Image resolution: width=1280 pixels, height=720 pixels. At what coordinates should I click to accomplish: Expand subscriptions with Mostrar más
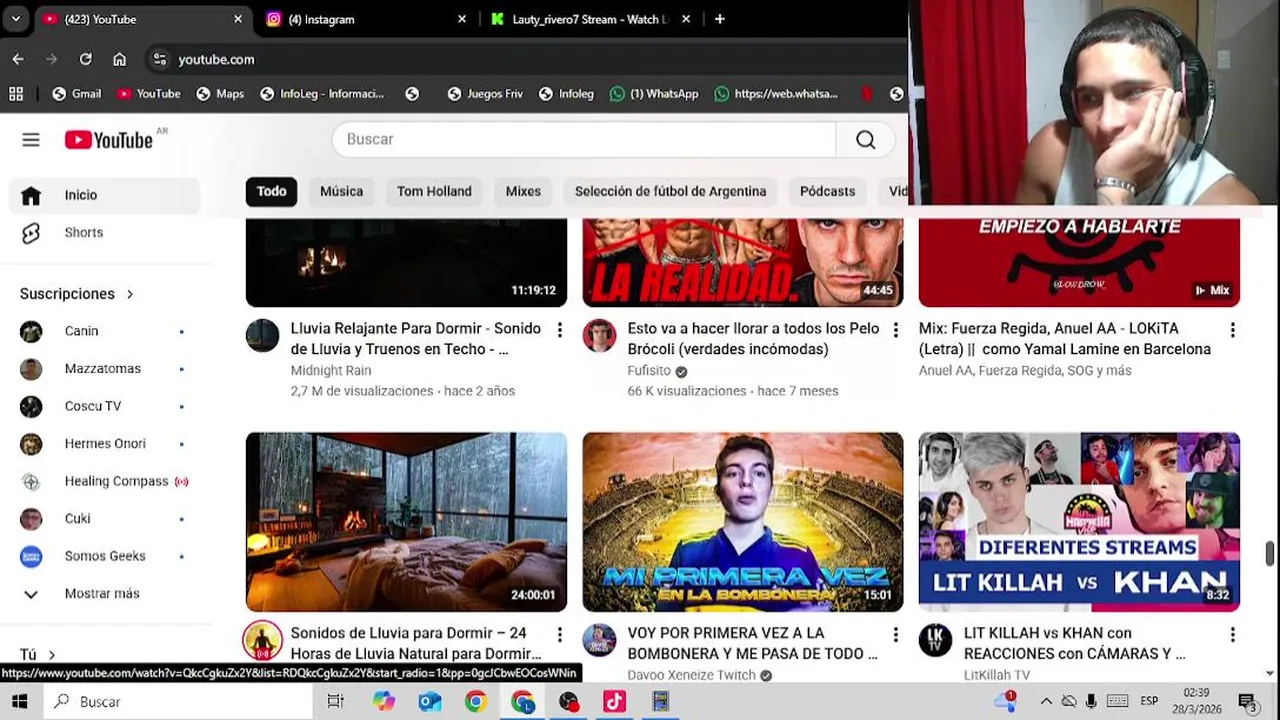pos(104,593)
